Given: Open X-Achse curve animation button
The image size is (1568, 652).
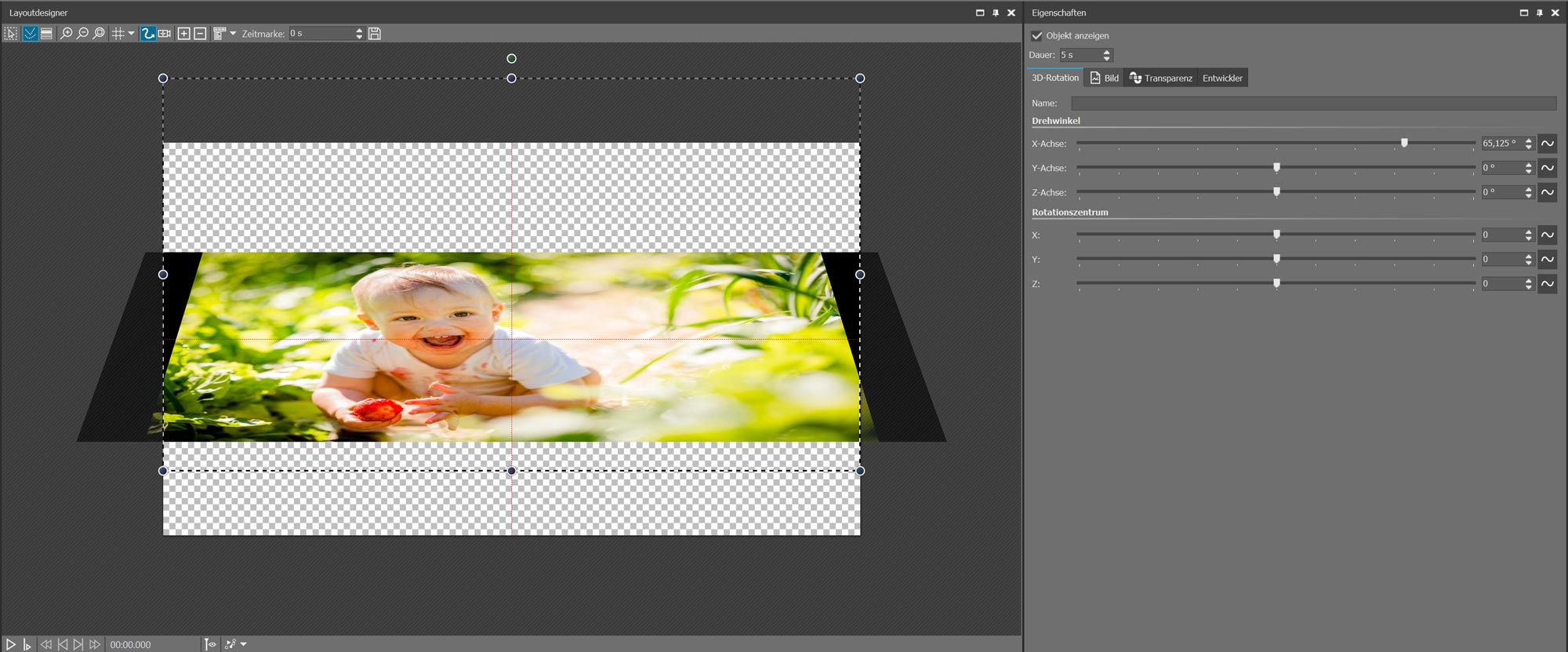Looking at the screenshot, I should tap(1547, 144).
